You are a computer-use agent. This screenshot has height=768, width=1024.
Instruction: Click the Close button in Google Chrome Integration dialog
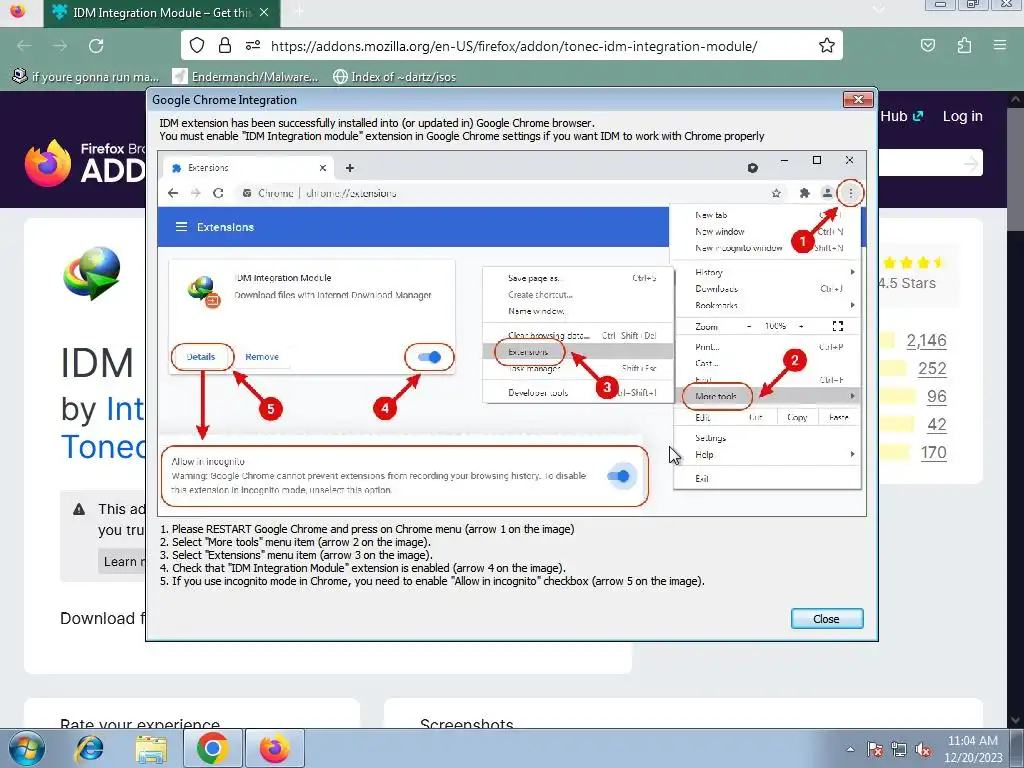tap(827, 618)
